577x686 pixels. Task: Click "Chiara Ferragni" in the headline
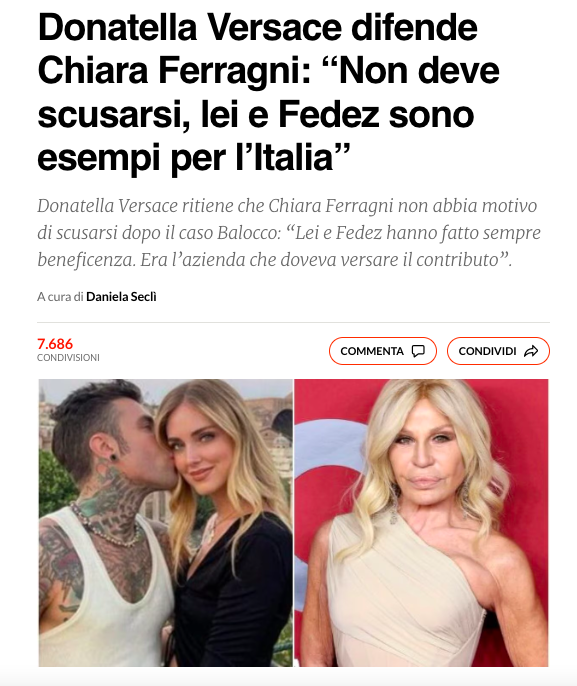[174, 70]
